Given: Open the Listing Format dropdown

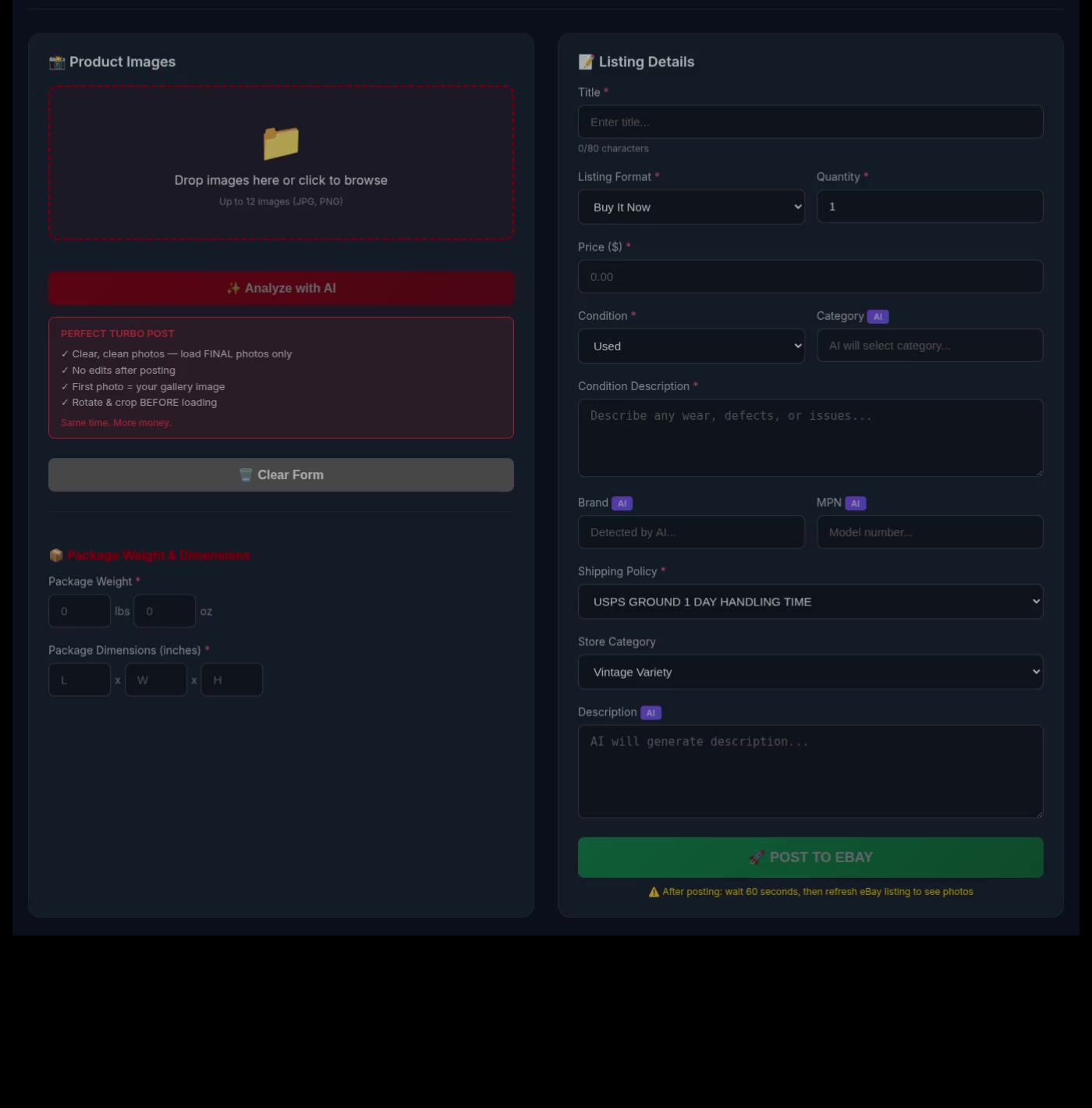Looking at the screenshot, I should pos(691,208).
